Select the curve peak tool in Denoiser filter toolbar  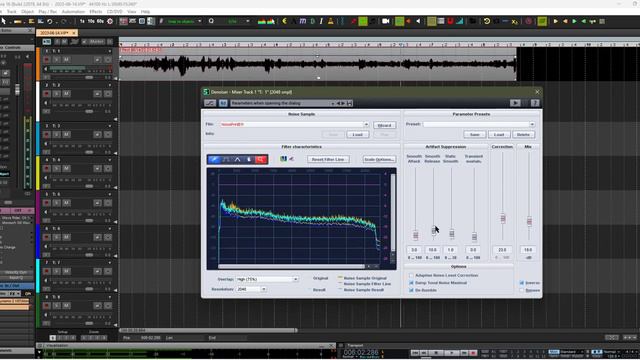tap(238, 159)
